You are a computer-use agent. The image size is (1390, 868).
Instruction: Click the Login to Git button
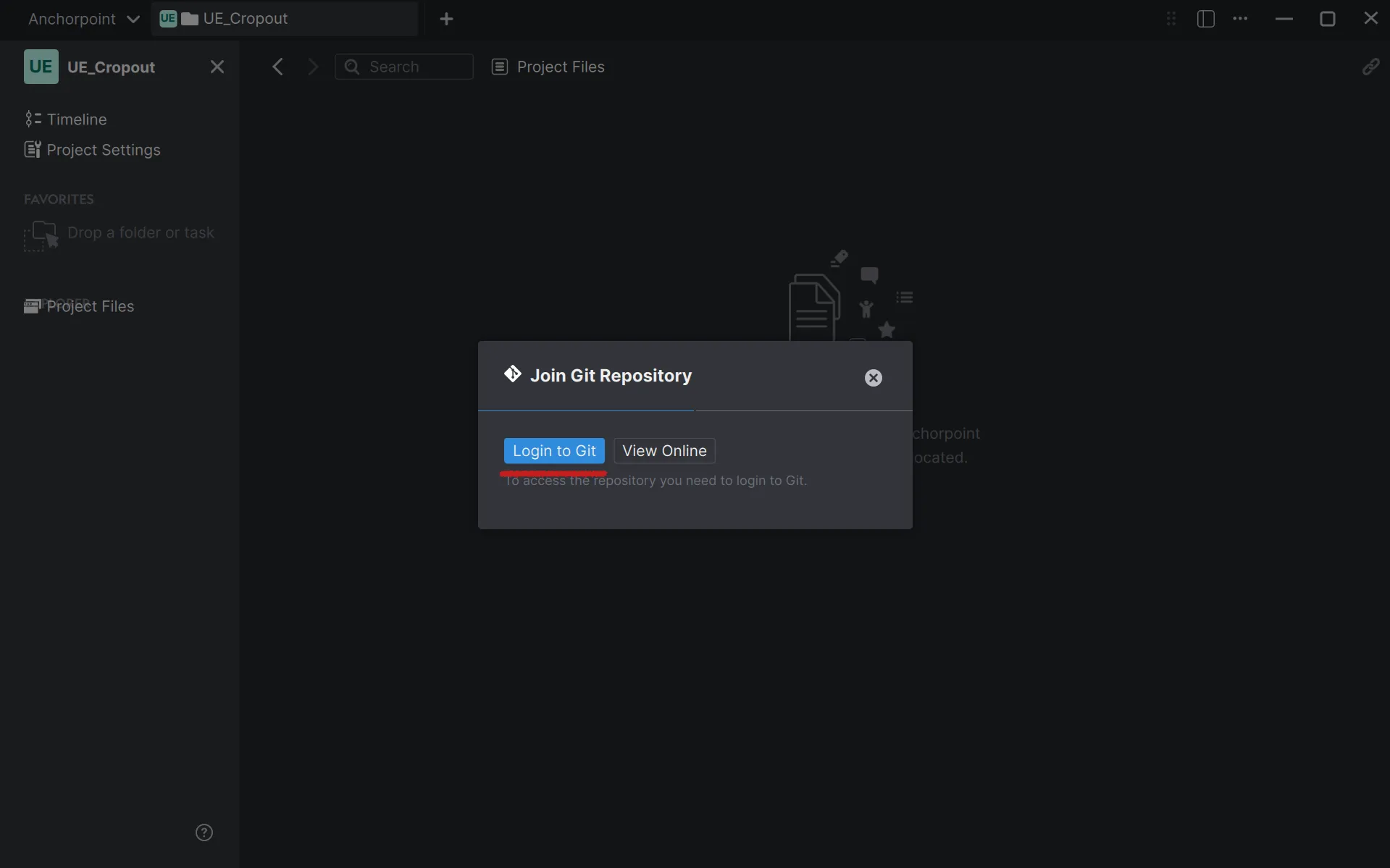point(554,450)
